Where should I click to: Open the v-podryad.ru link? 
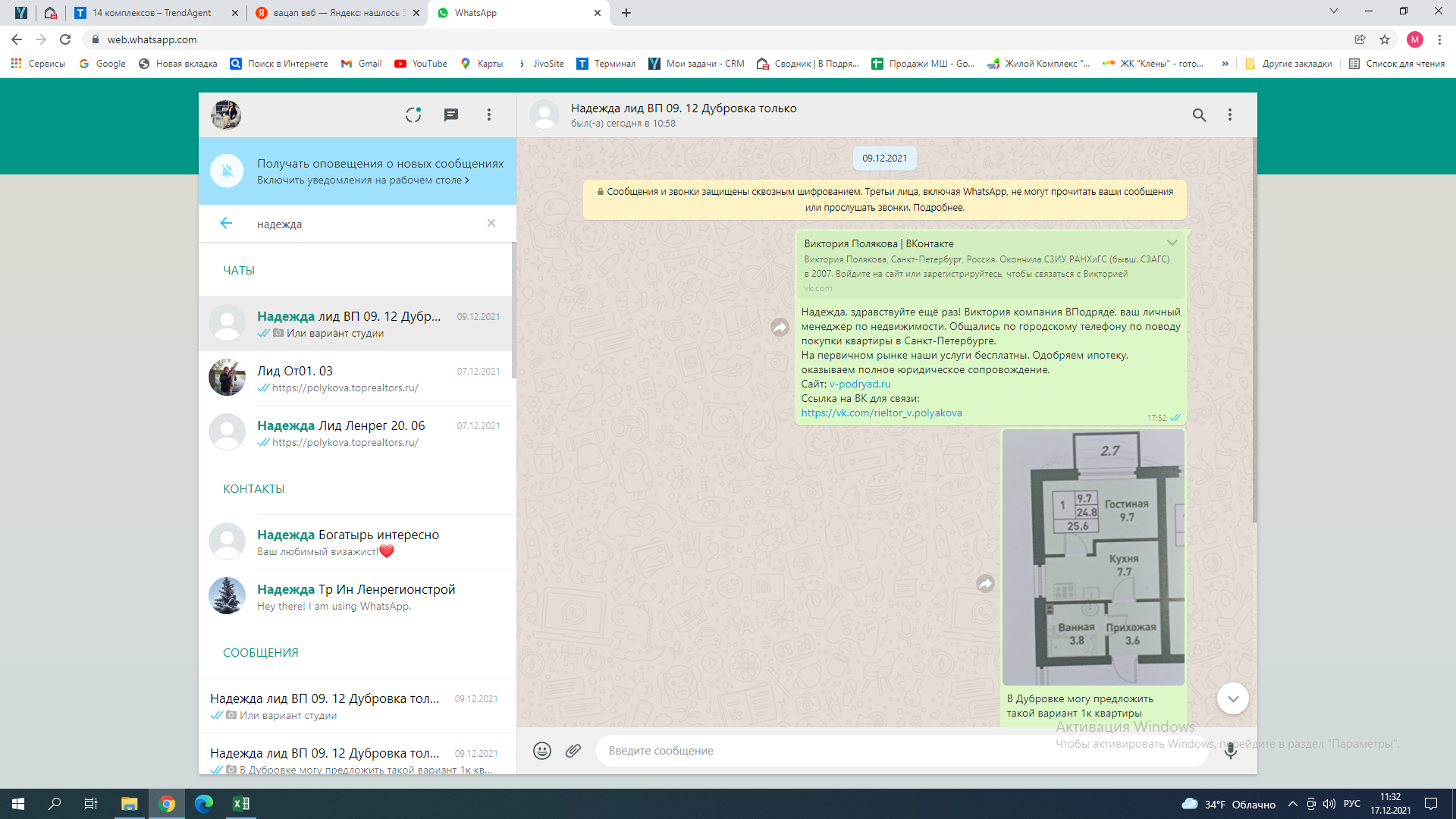coord(860,384)
